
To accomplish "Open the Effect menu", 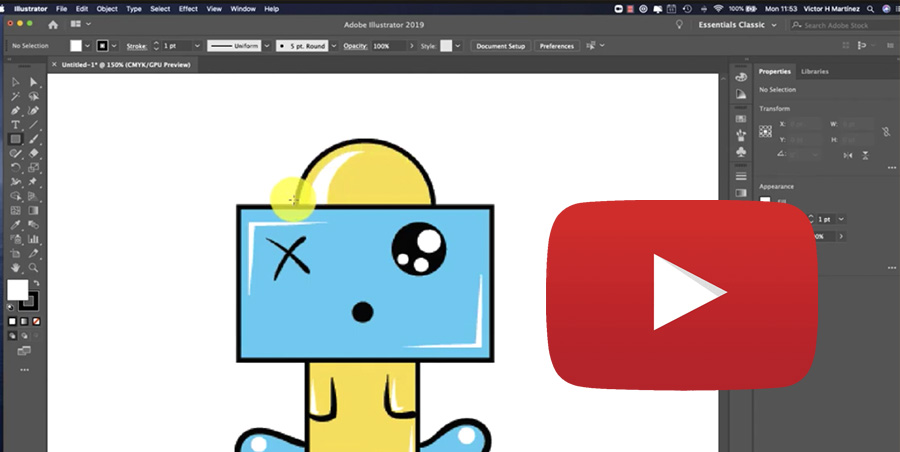I will [x=188, y=9].
